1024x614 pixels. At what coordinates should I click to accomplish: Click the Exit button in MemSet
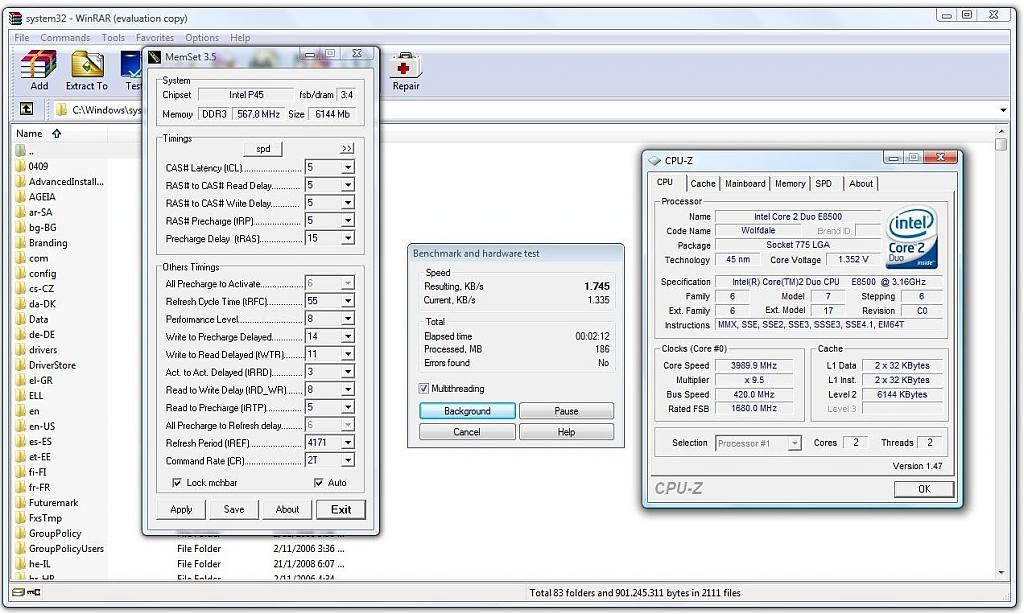[x=341, y=509]
